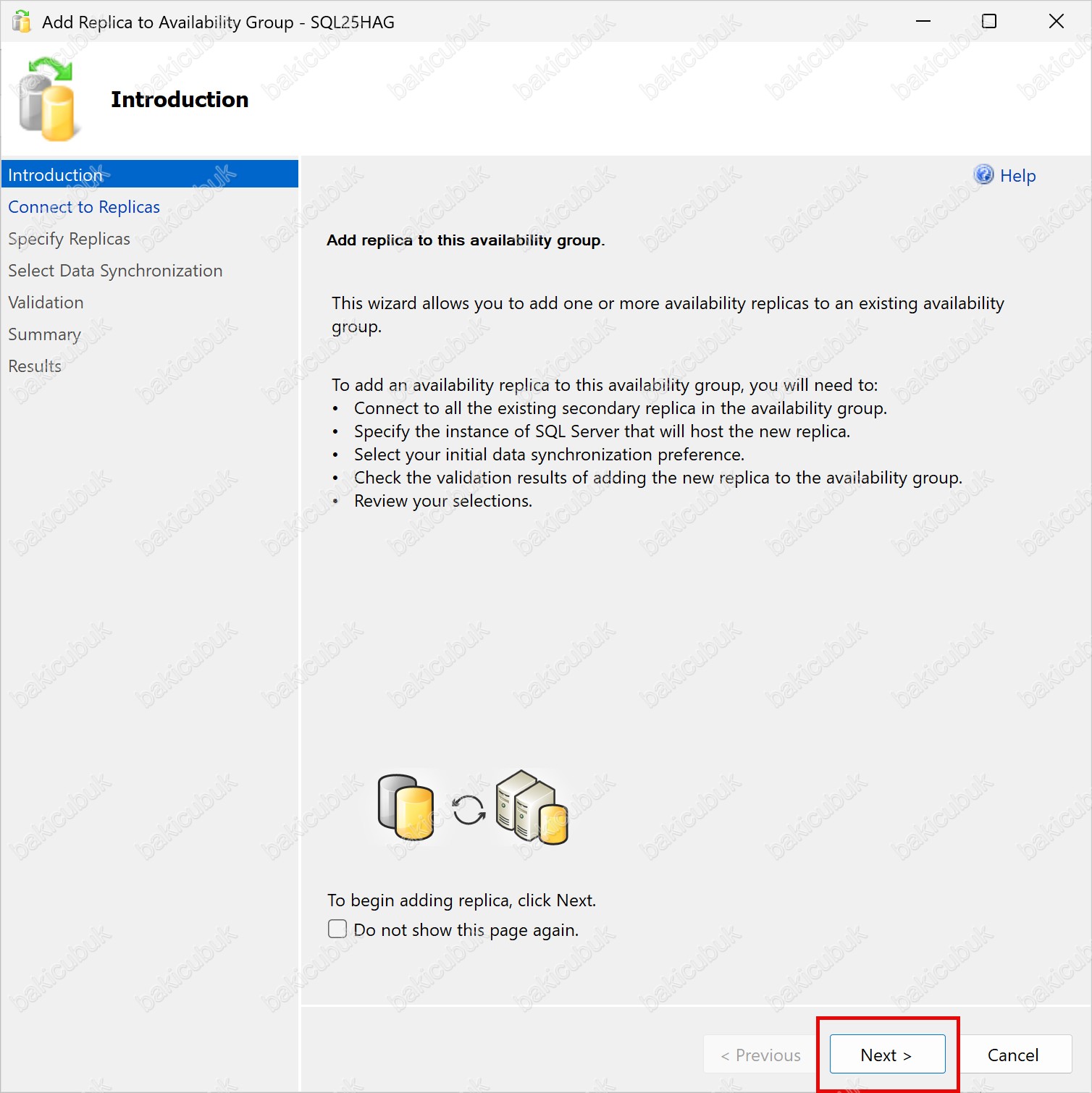Jump to the Validation step
This screenshot has height=1093, width=1092.
[46, 303]
